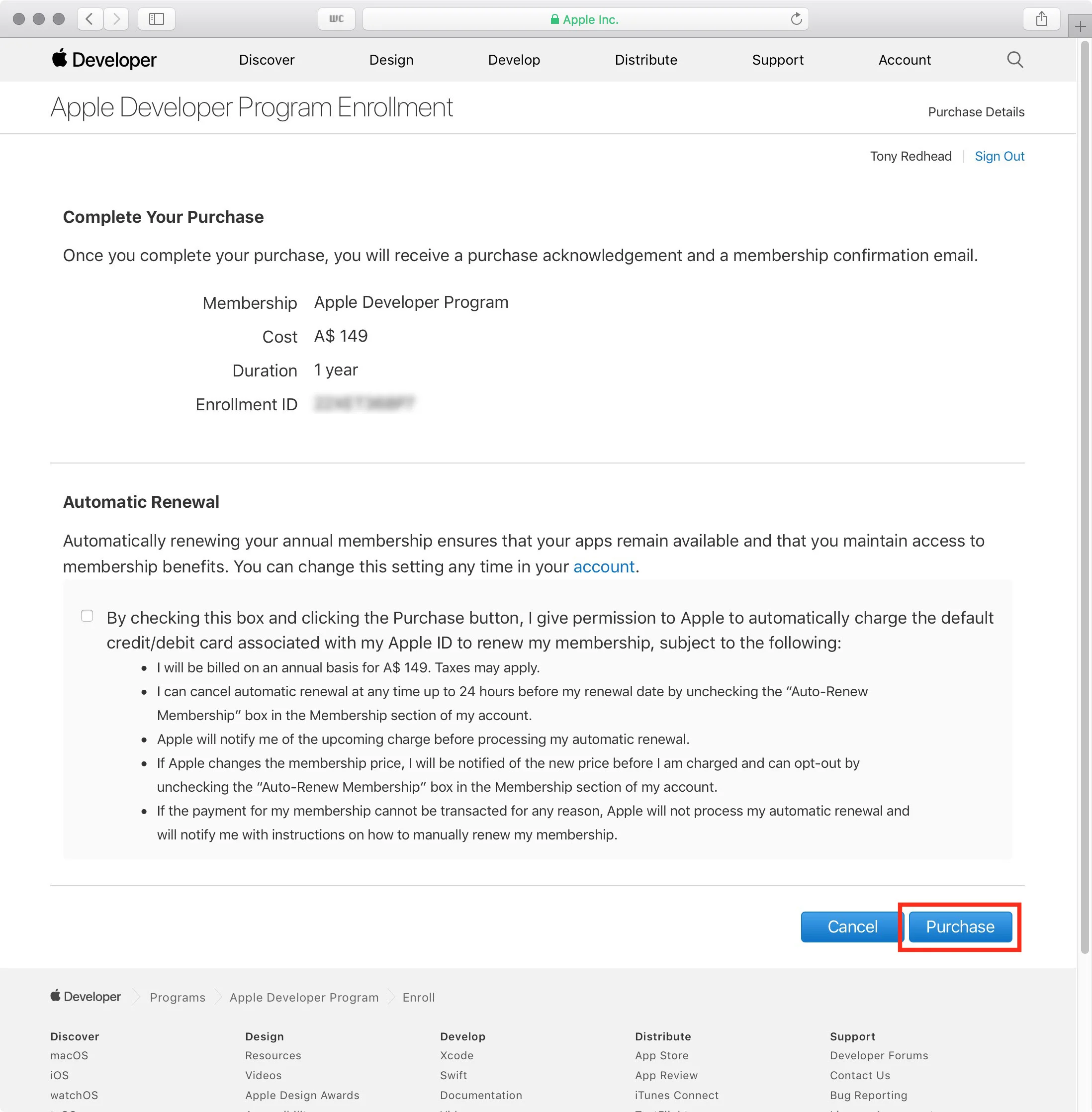Open the Support menu
Viewport: 1092px width, 1112px height.
point(778,60)
